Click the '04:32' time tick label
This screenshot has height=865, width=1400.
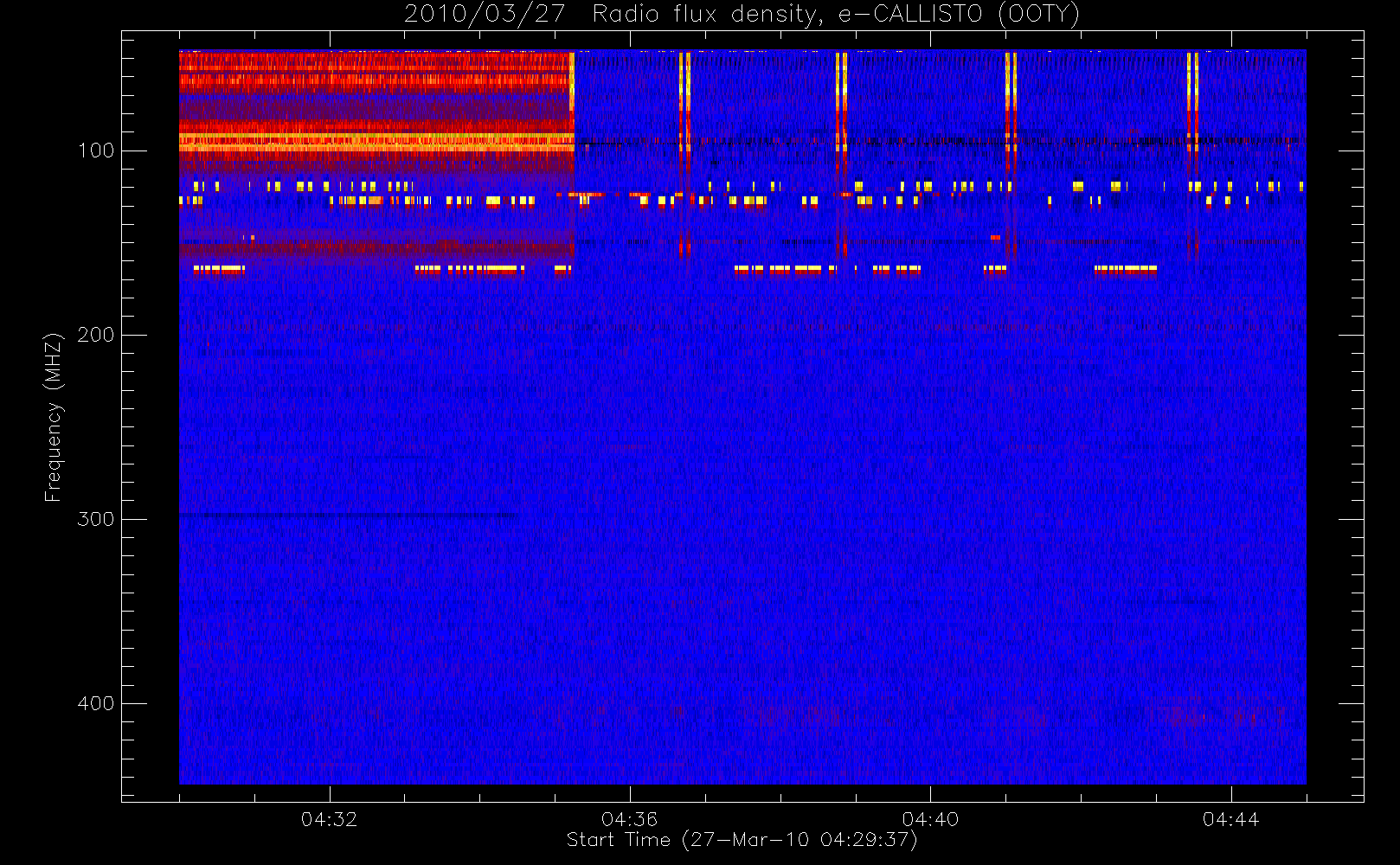point(329,819)
